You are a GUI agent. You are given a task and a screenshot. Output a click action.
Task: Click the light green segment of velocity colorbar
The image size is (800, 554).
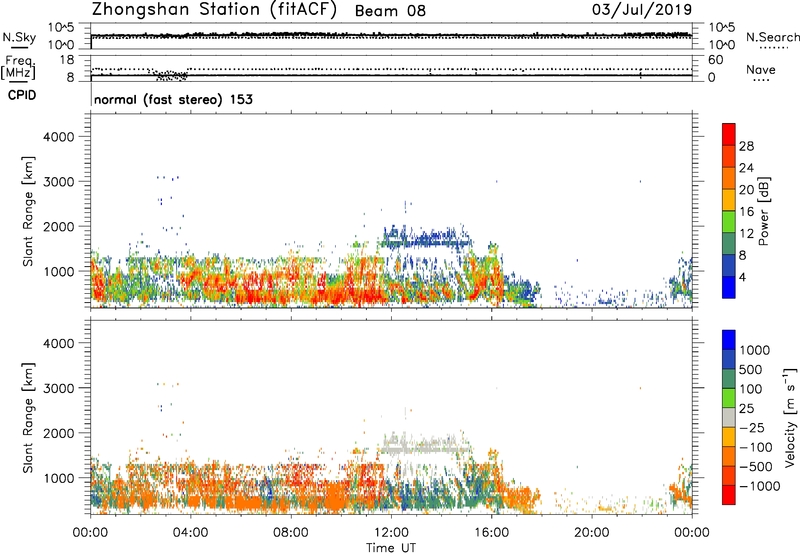[729, 398]
